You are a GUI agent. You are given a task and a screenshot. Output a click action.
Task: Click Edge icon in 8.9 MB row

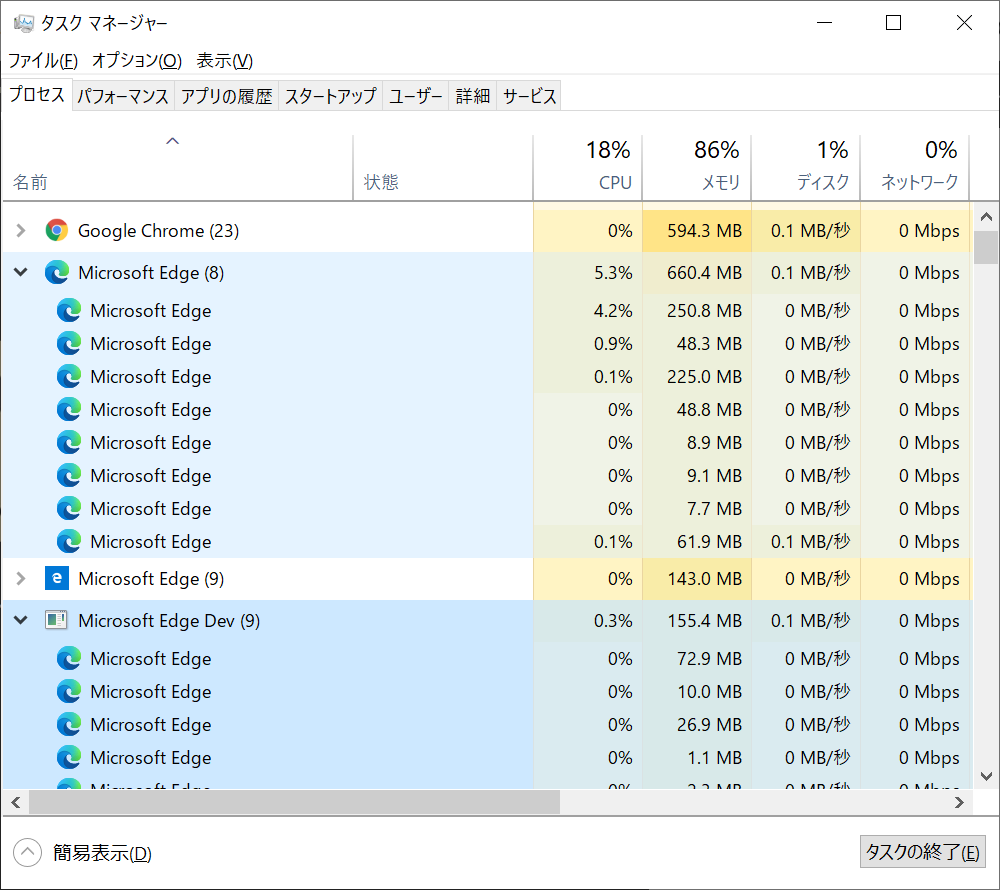69,442
